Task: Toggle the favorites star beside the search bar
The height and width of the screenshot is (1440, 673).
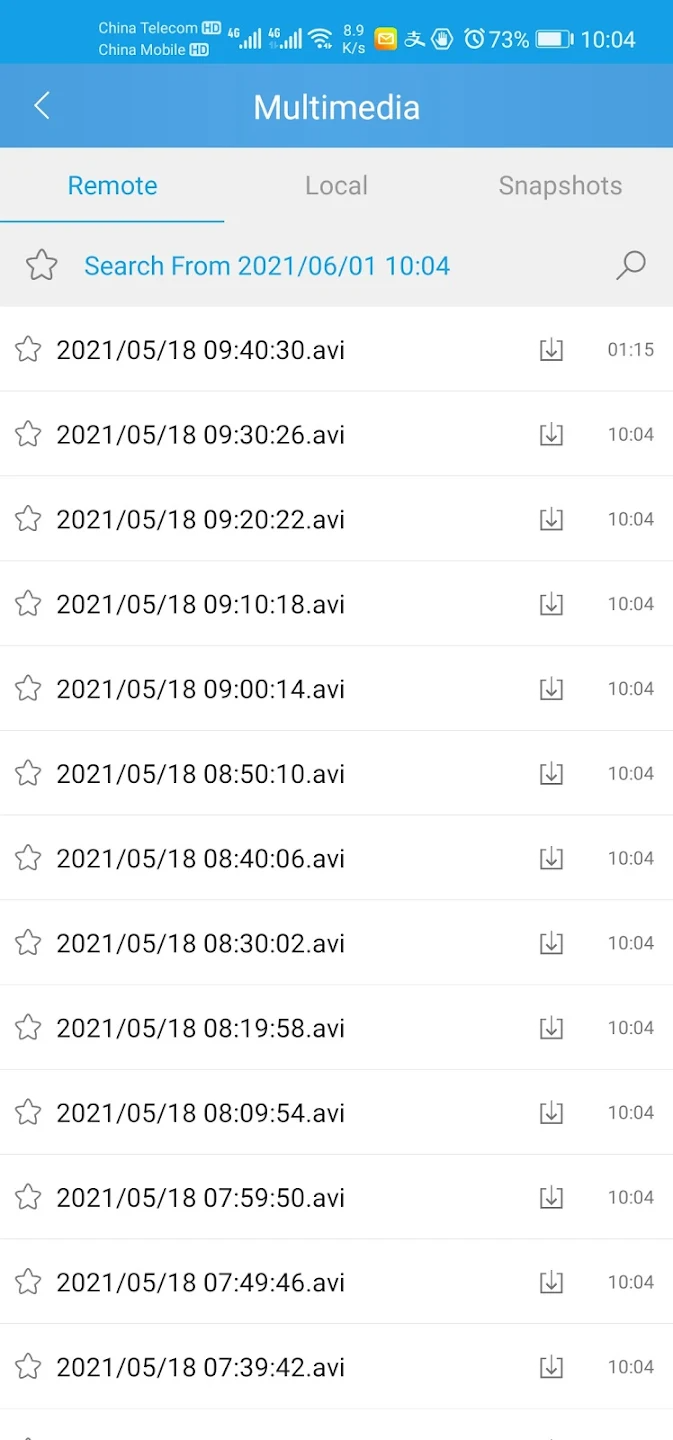Action: coord(41,266)
